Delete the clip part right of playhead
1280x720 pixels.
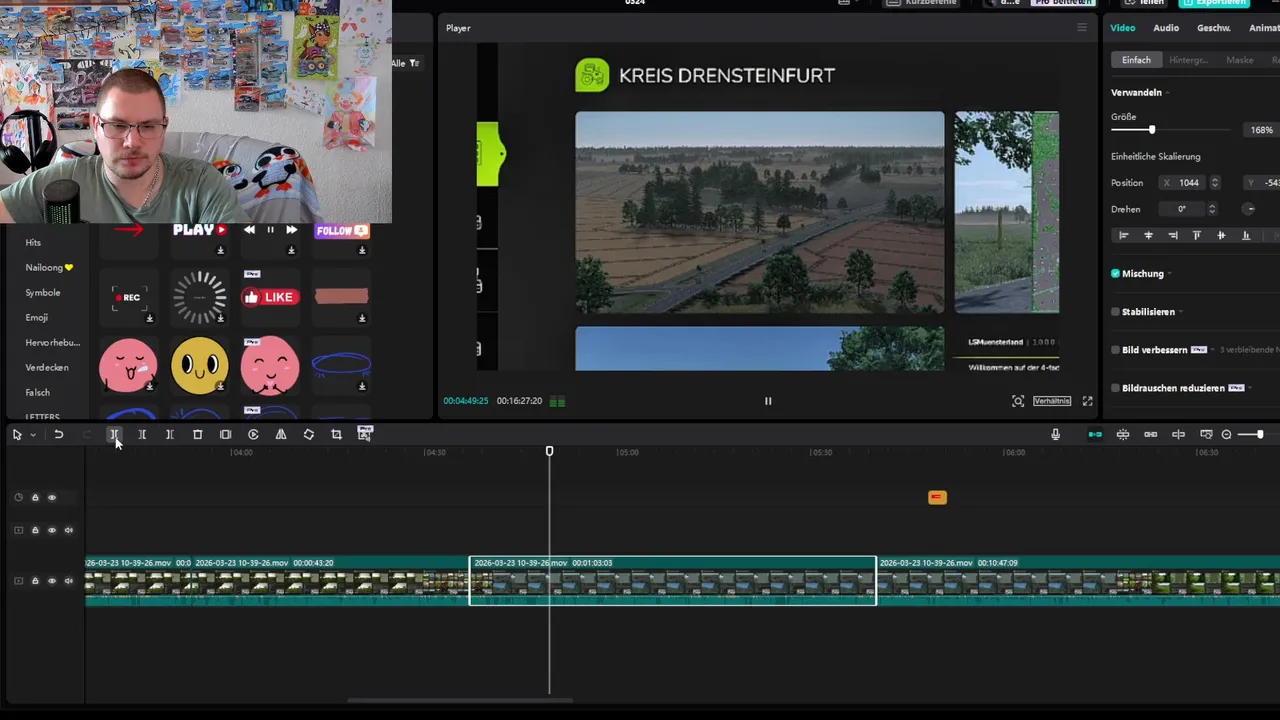click(x=170, y=434)
